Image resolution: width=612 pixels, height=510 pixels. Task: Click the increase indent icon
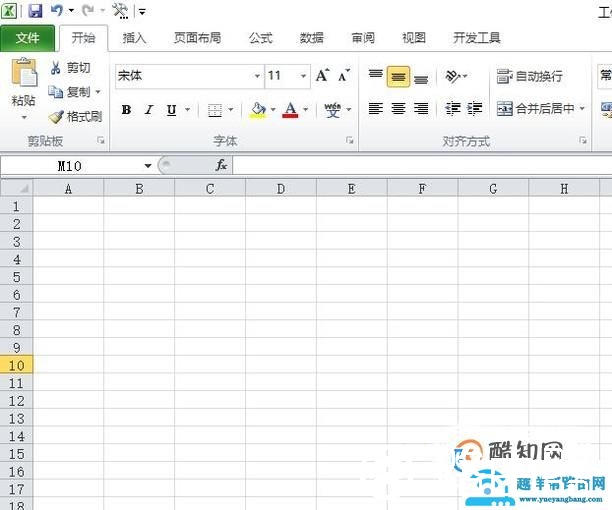click(x=475, y=108)
